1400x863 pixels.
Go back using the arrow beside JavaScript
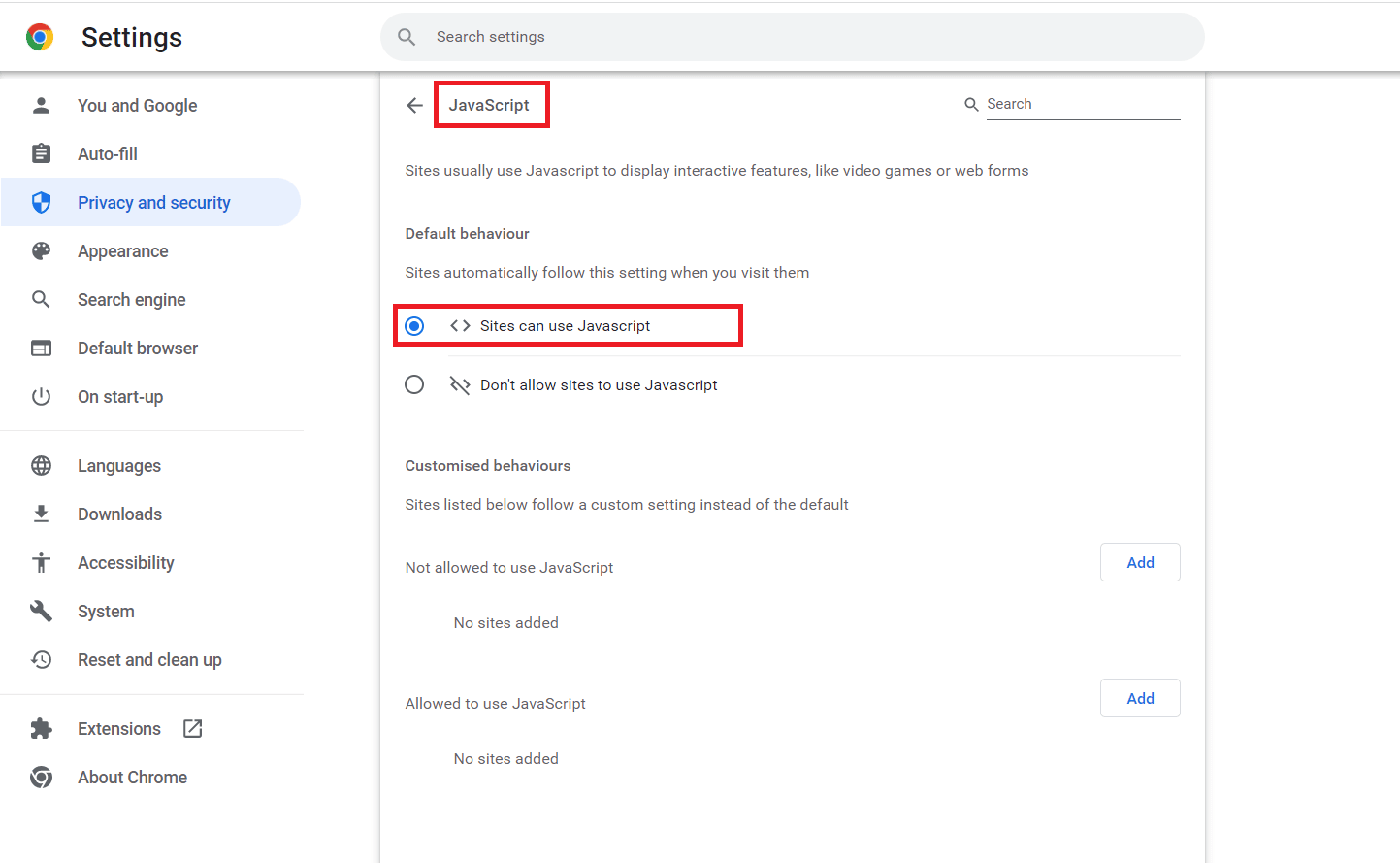pos(414,105)
